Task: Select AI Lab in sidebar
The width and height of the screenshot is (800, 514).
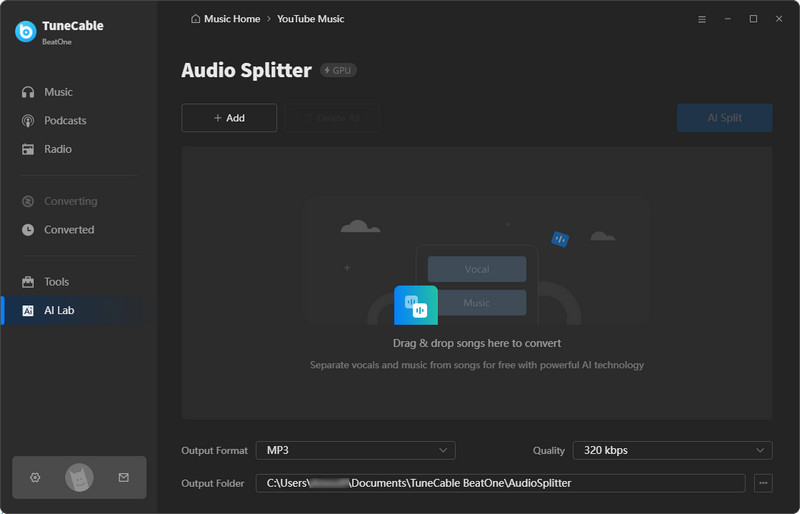Action: point(59,311)
